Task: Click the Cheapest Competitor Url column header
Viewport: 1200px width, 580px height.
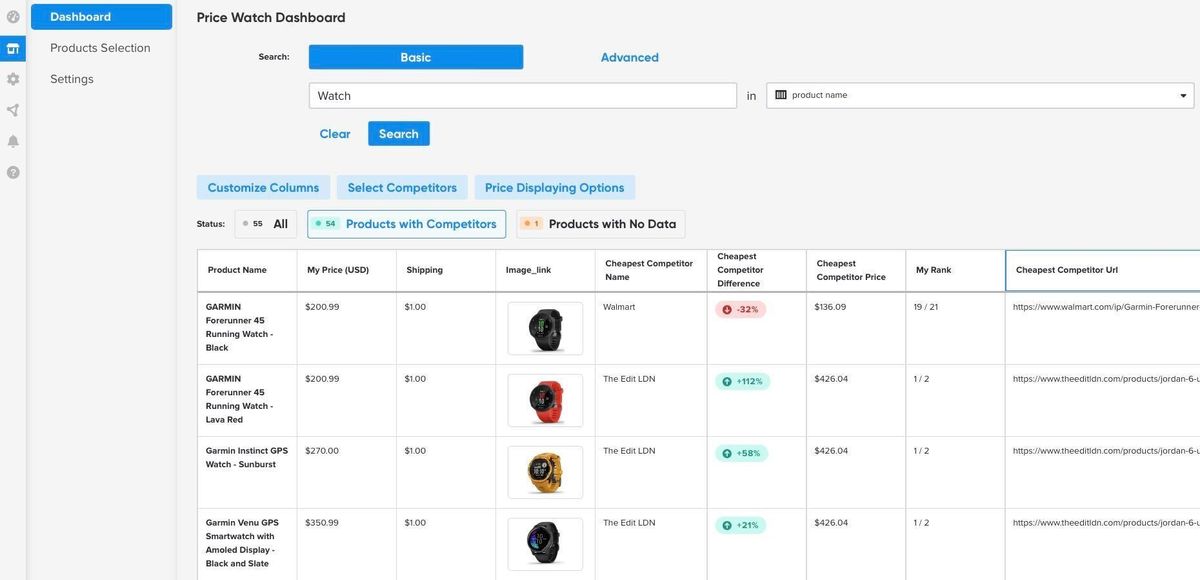Action: (1103, 270)
